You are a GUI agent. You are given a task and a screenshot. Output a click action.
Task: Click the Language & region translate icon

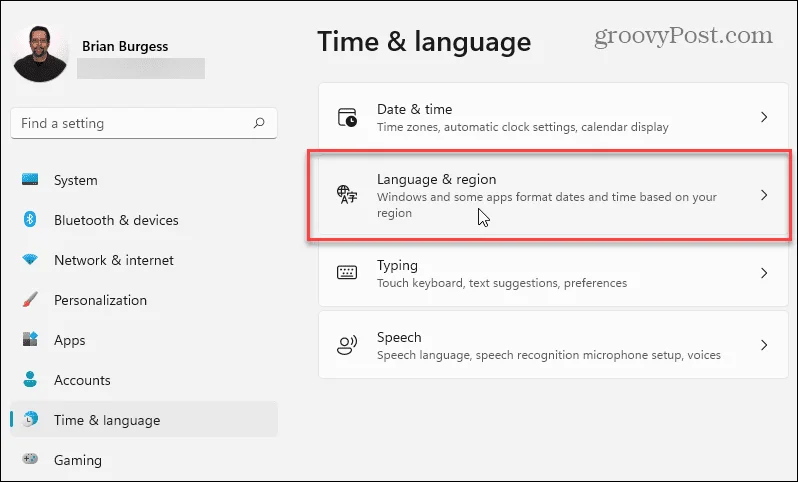tap(347, 194)
